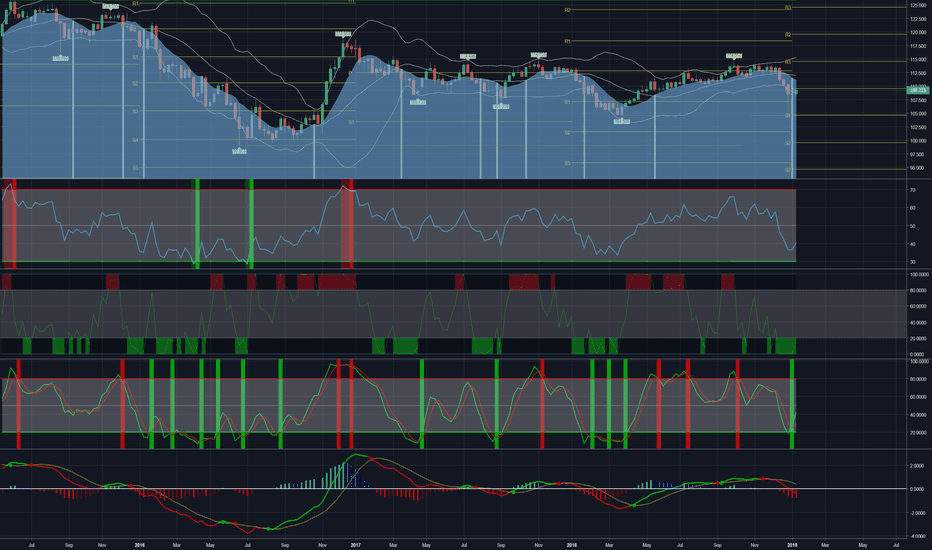Click the 112.500 price axis label

tap(918, 73)
